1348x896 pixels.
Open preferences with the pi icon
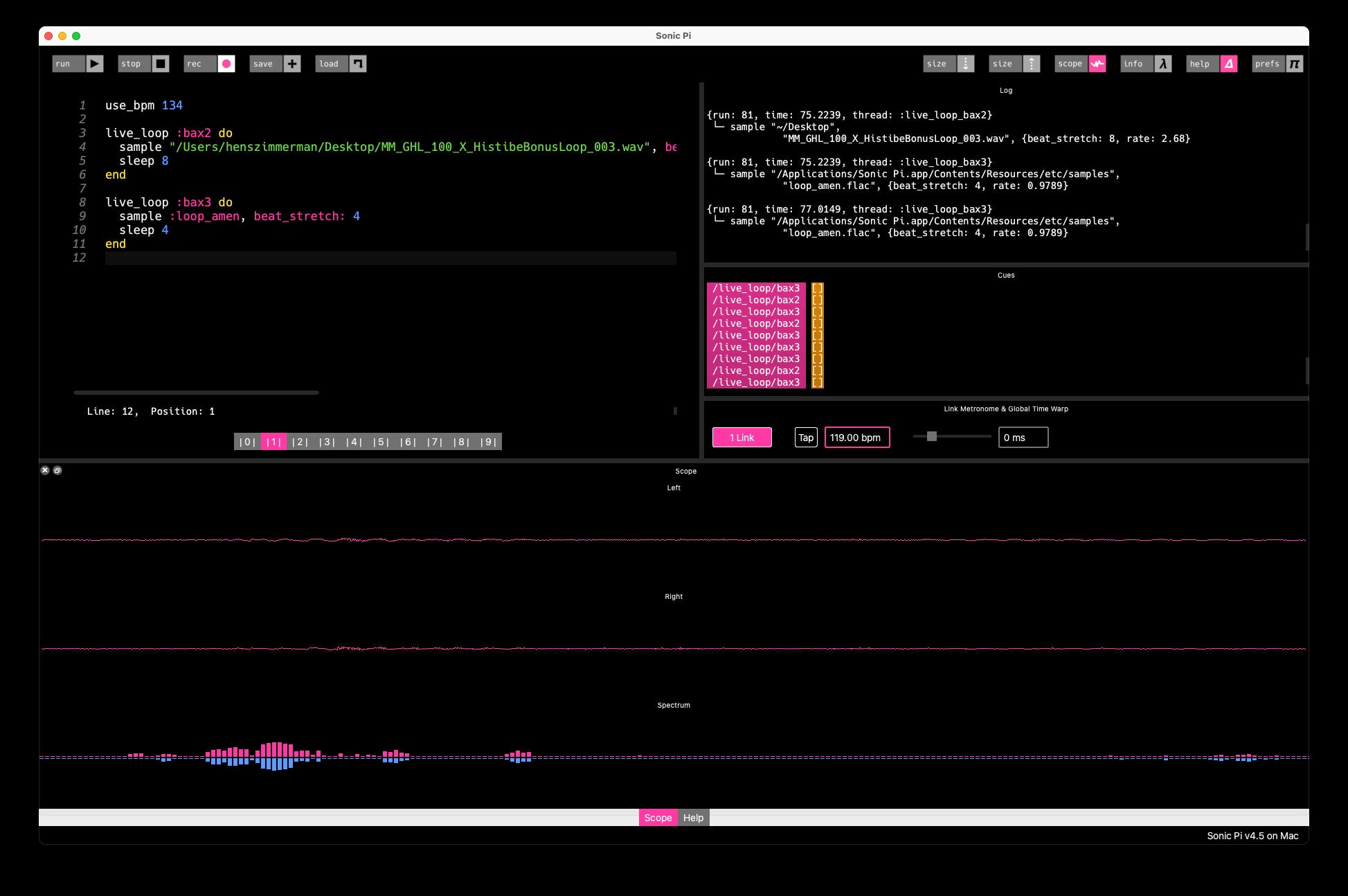coord(1295,64)
